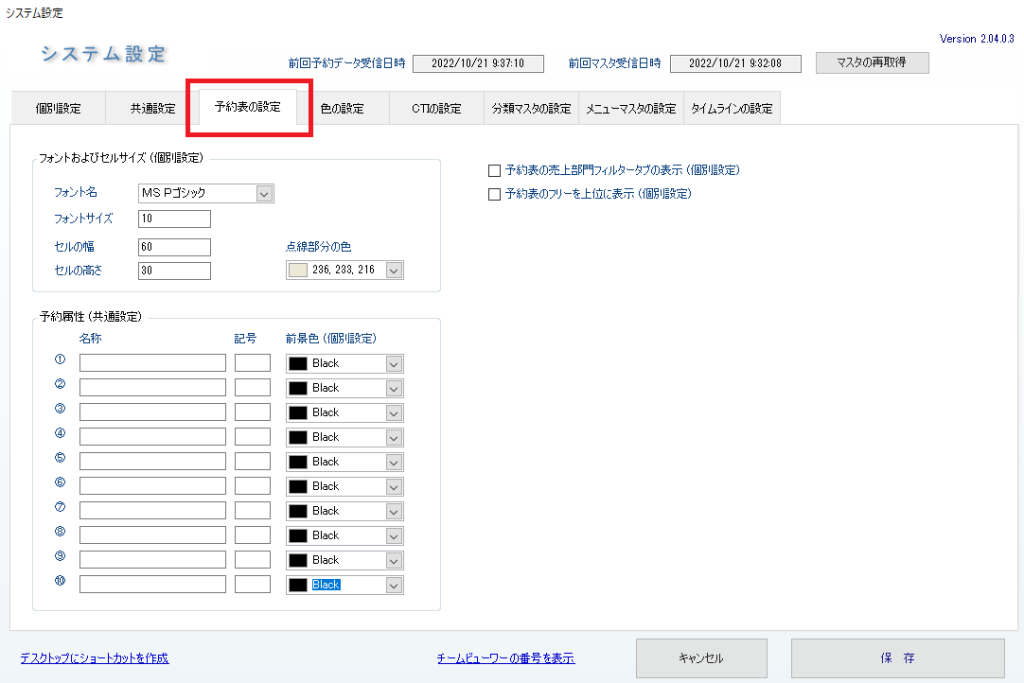
Task: Switch to the 共通設定 tab
Action: pyautogui.click(x=152, y=109)
